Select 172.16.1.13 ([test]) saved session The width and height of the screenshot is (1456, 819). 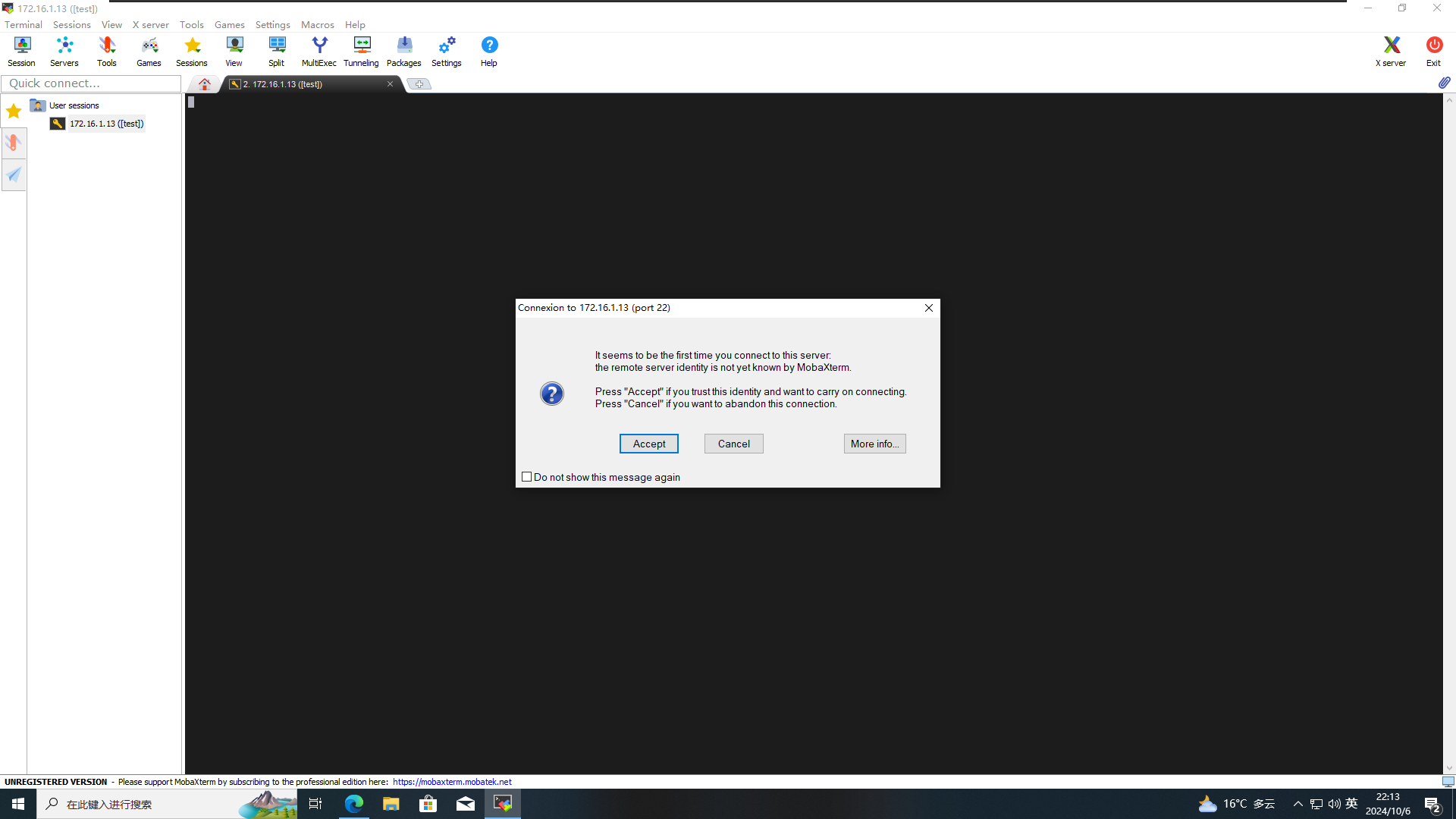click(x=106, y=124)
